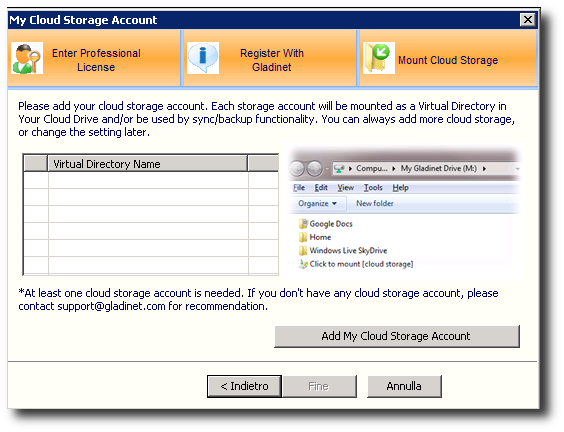564x432 pixels.
Task: Click My Gladinet Drive (M:) breadcrumb
Action: tap(439, 168)
